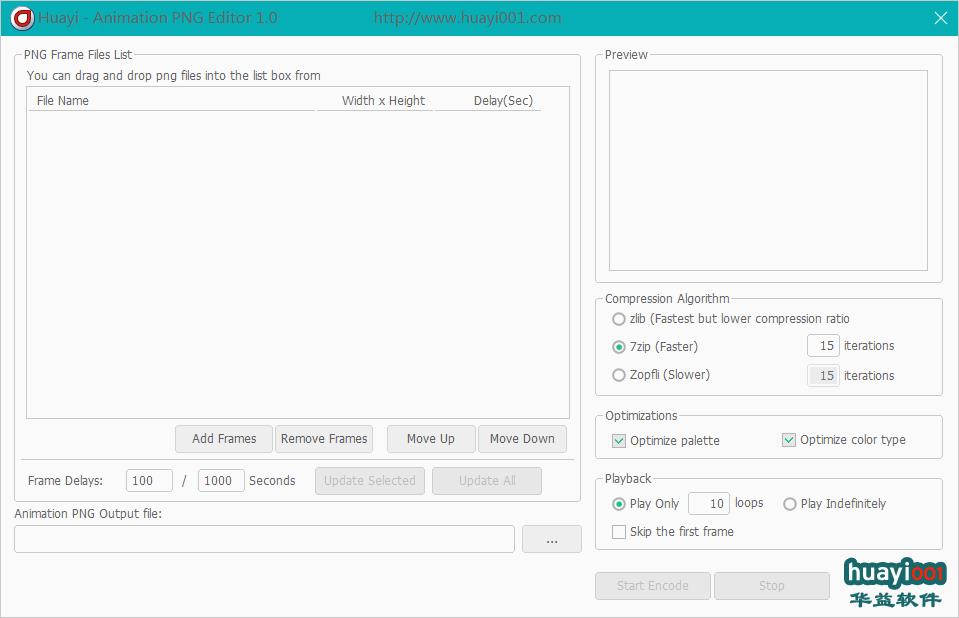Click Move Up button
Viewport: 959px width, 618px height.
[431, 439]
